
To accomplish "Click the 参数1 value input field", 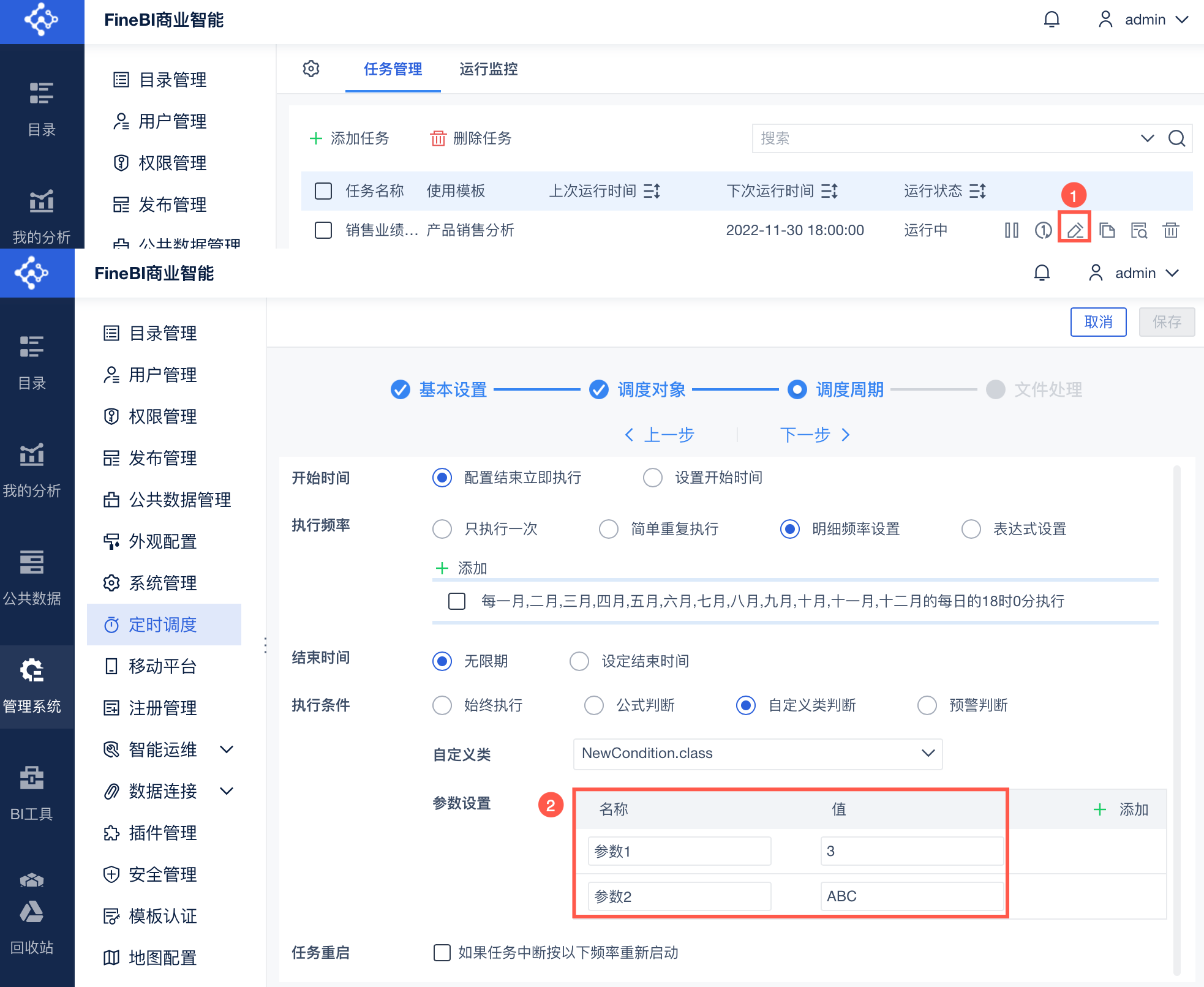I will [911, 851].
